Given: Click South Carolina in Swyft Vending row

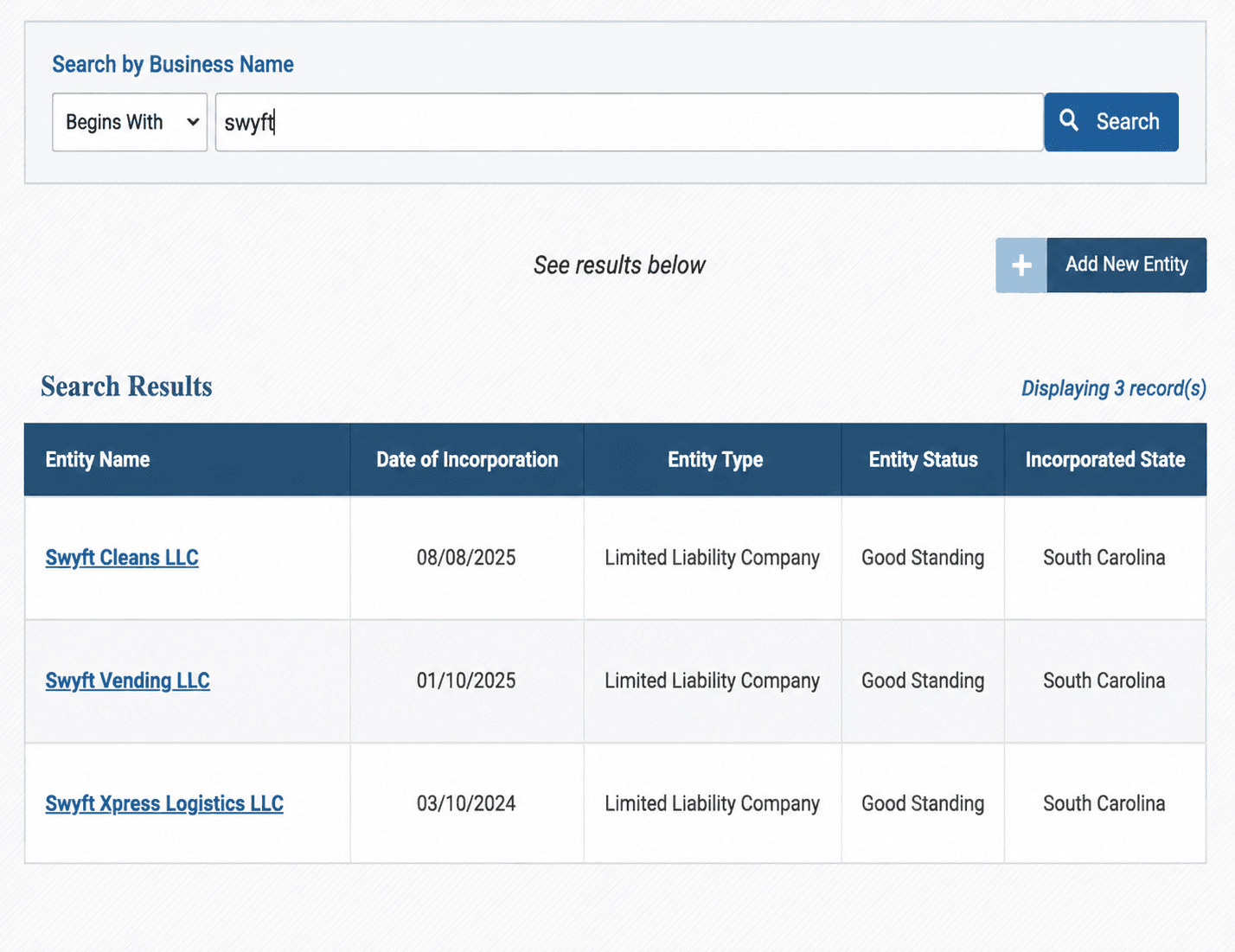Looking at the screenshot, I should point(1104,680).
